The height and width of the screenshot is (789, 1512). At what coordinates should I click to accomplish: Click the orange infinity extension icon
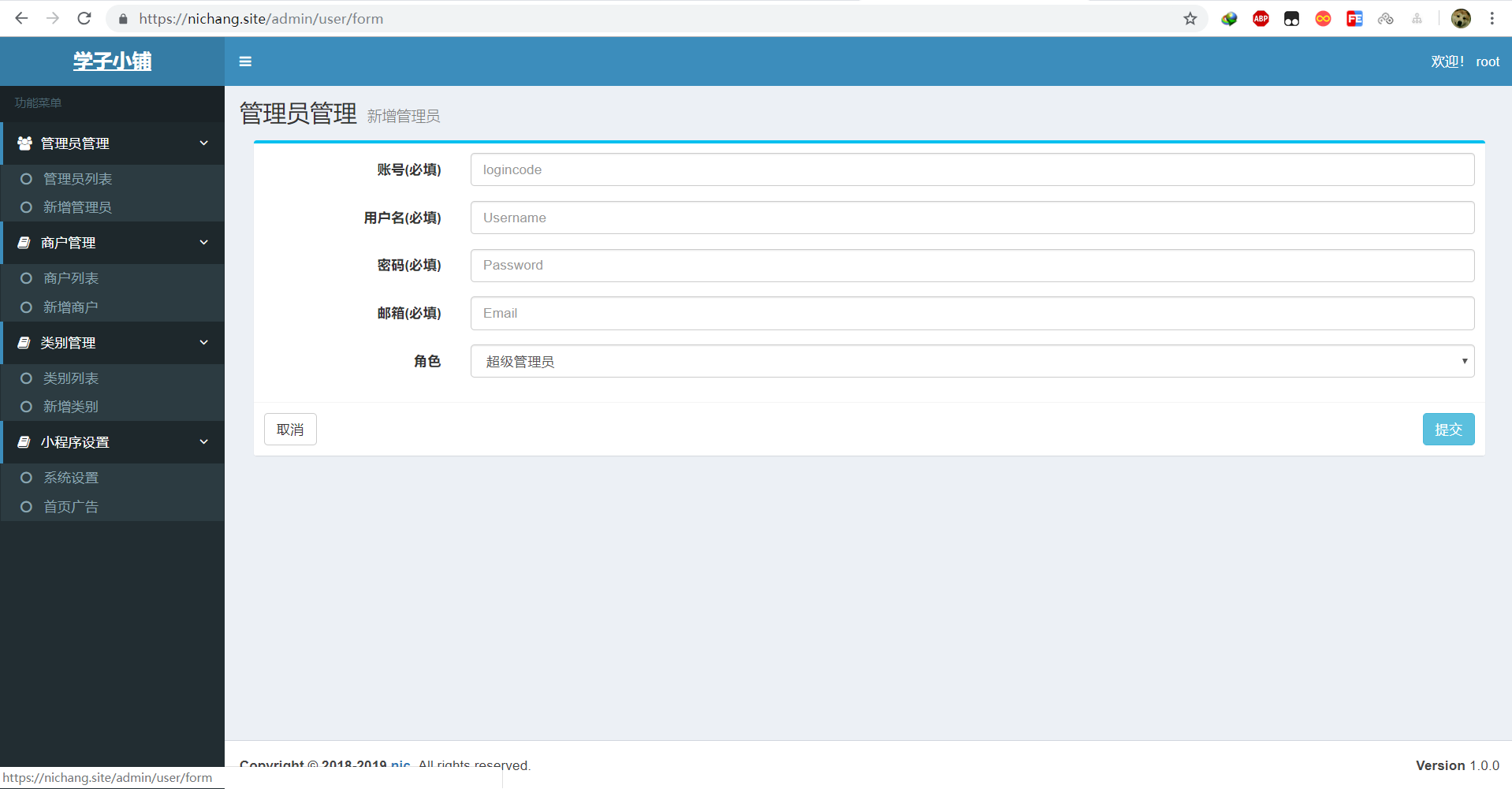point(1323,18)
